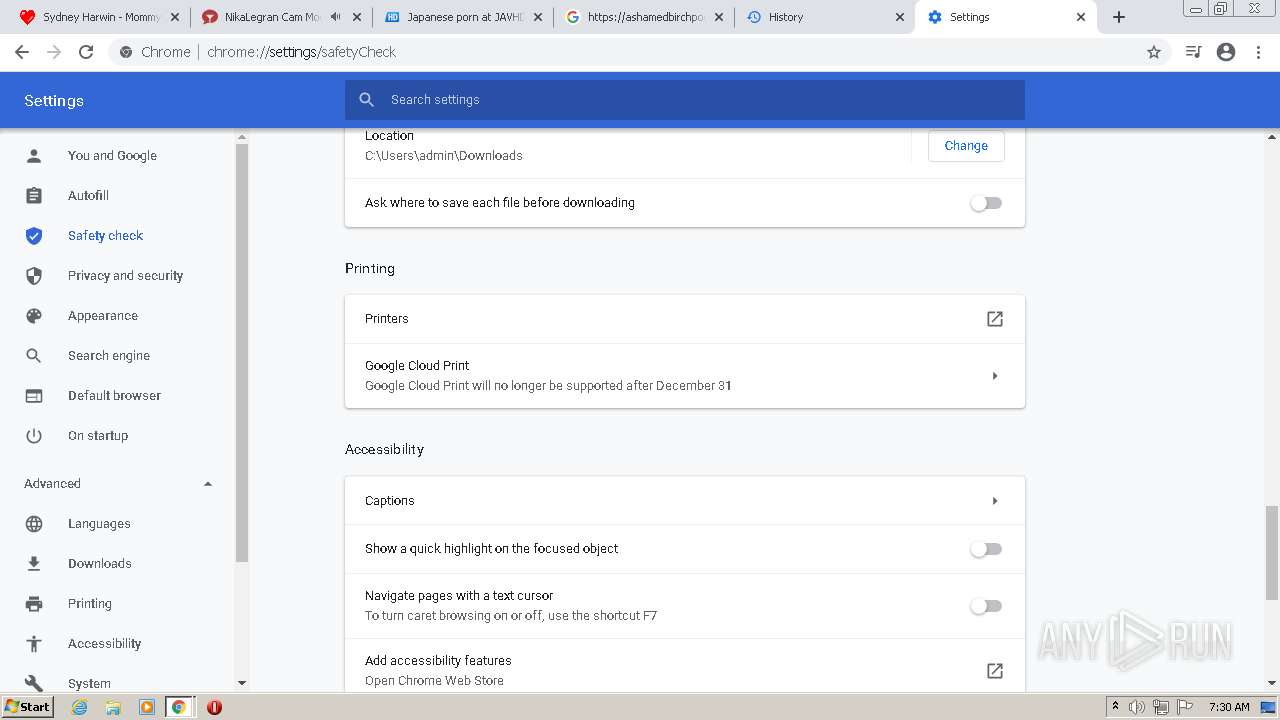Click the Change download location button

pyautogui.click(x=965, y=146)
